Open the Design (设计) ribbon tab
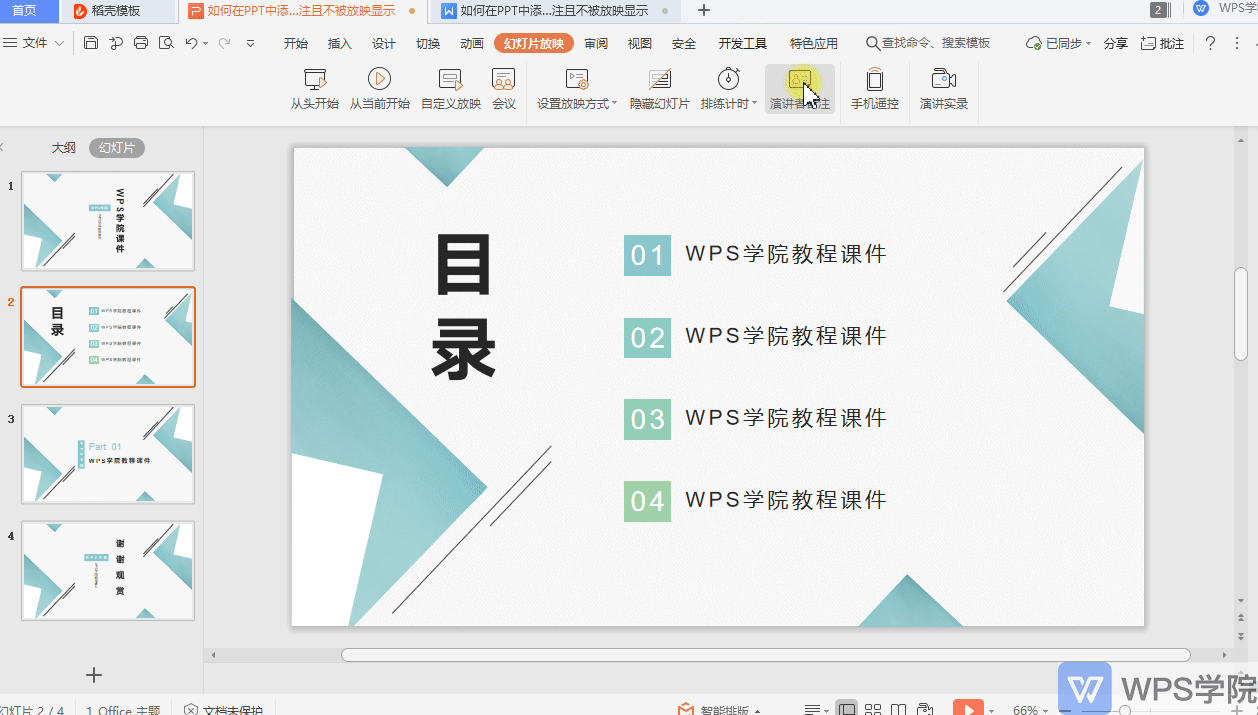Screen dimensions: 1258x715 pos(384,43)
